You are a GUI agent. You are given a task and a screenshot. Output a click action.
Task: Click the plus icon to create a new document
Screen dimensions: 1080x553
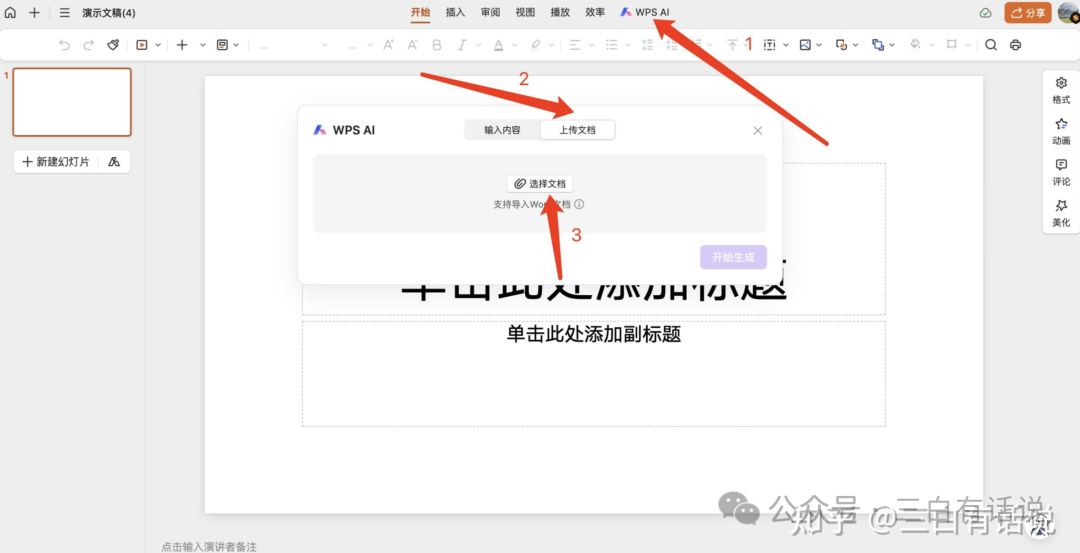point(34,12)
